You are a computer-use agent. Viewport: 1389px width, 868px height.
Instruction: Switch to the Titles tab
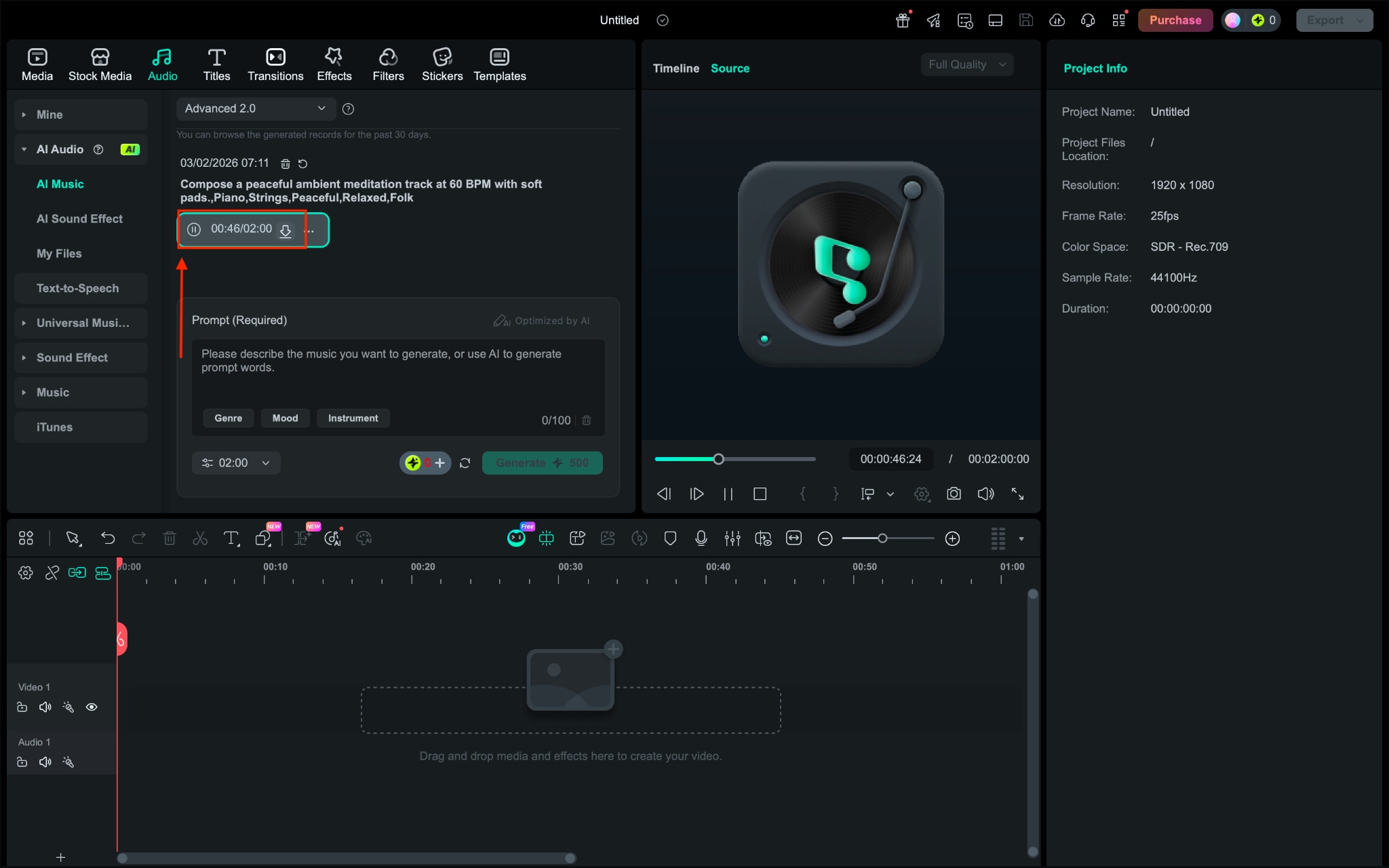tap(216, 65)
